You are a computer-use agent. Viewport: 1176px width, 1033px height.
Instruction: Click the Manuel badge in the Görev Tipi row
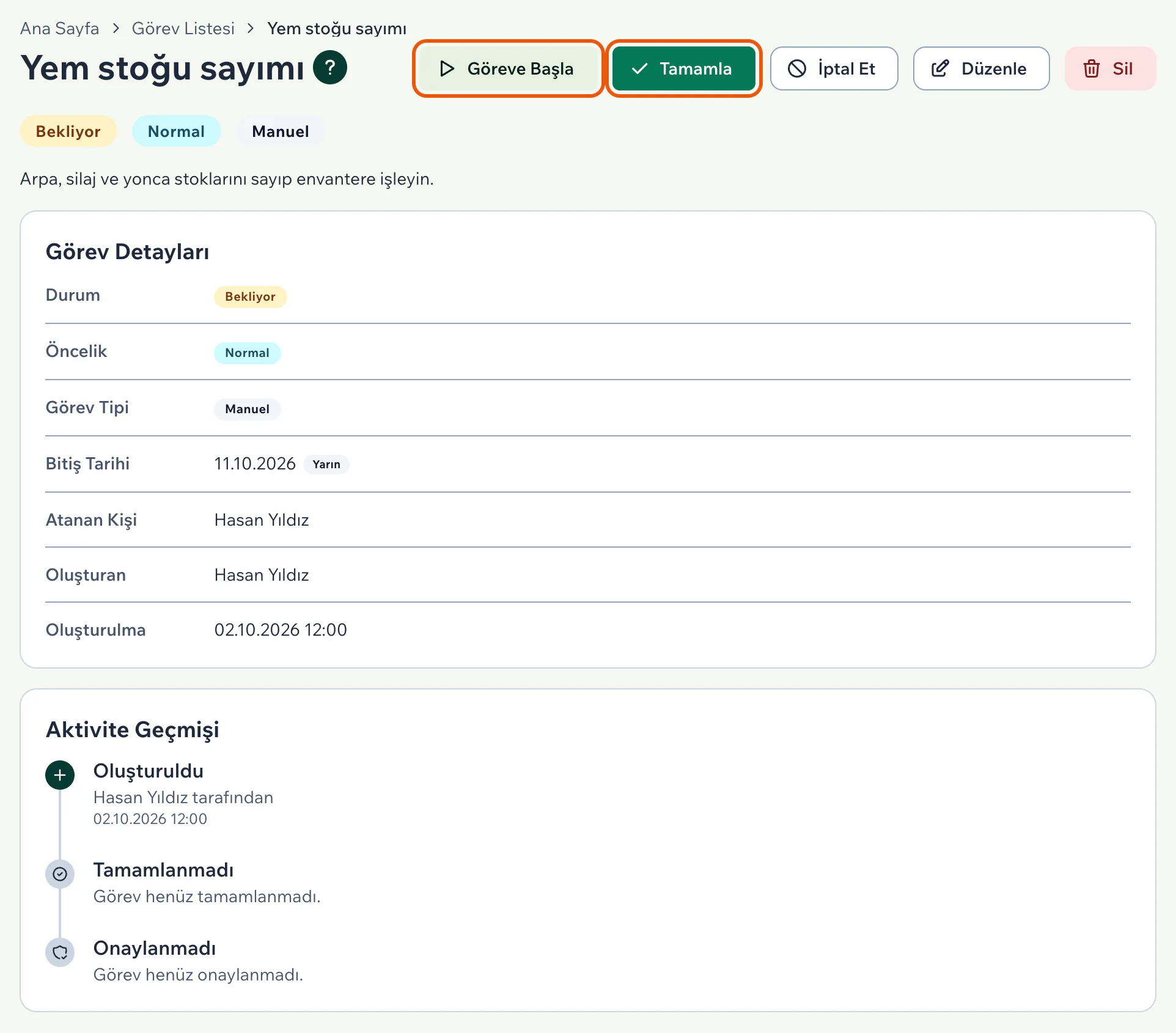pos(247,409)
